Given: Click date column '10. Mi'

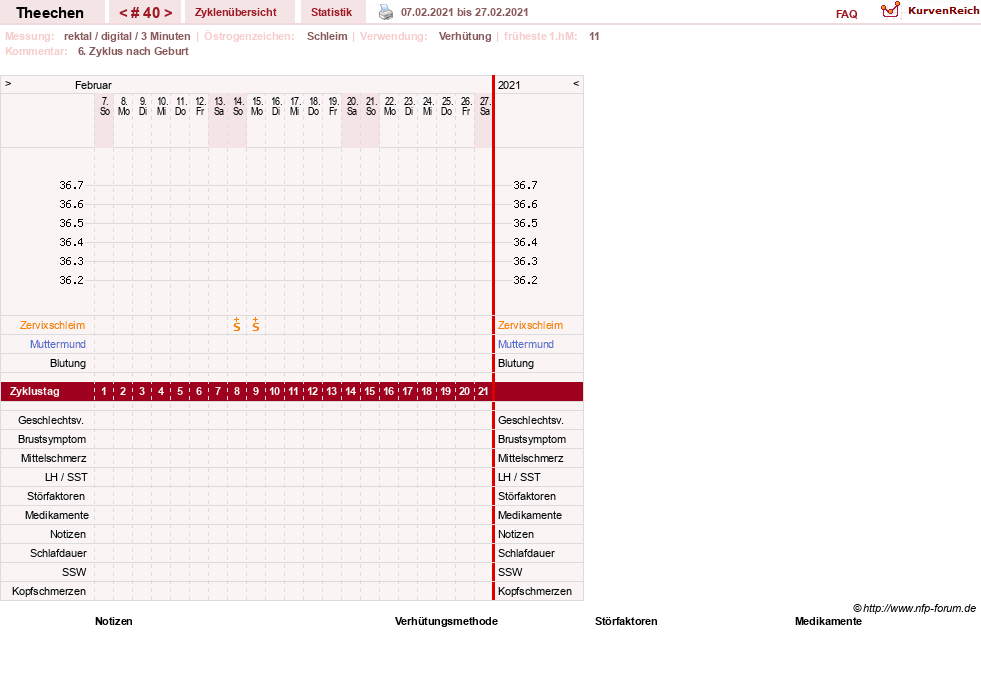Looking at the screenshot, I should point(161,106).
